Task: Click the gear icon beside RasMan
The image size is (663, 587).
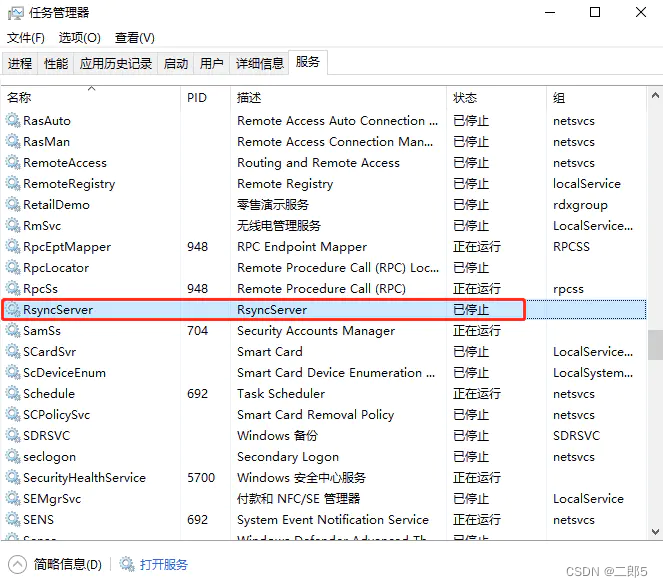Action: pos(13,141)
